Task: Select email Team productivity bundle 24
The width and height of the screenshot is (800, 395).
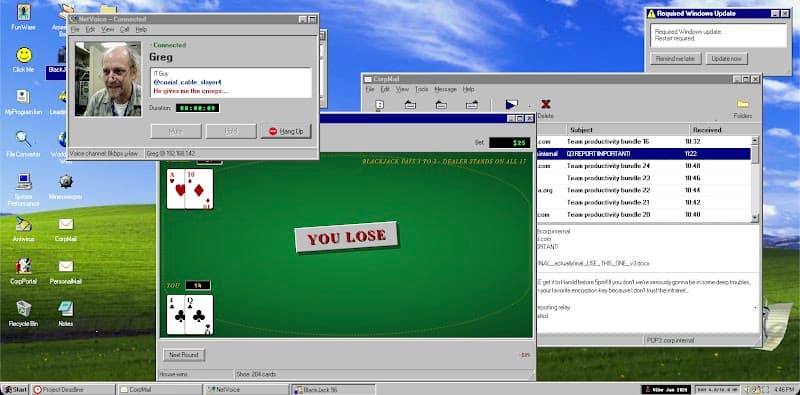Action: 643,166
